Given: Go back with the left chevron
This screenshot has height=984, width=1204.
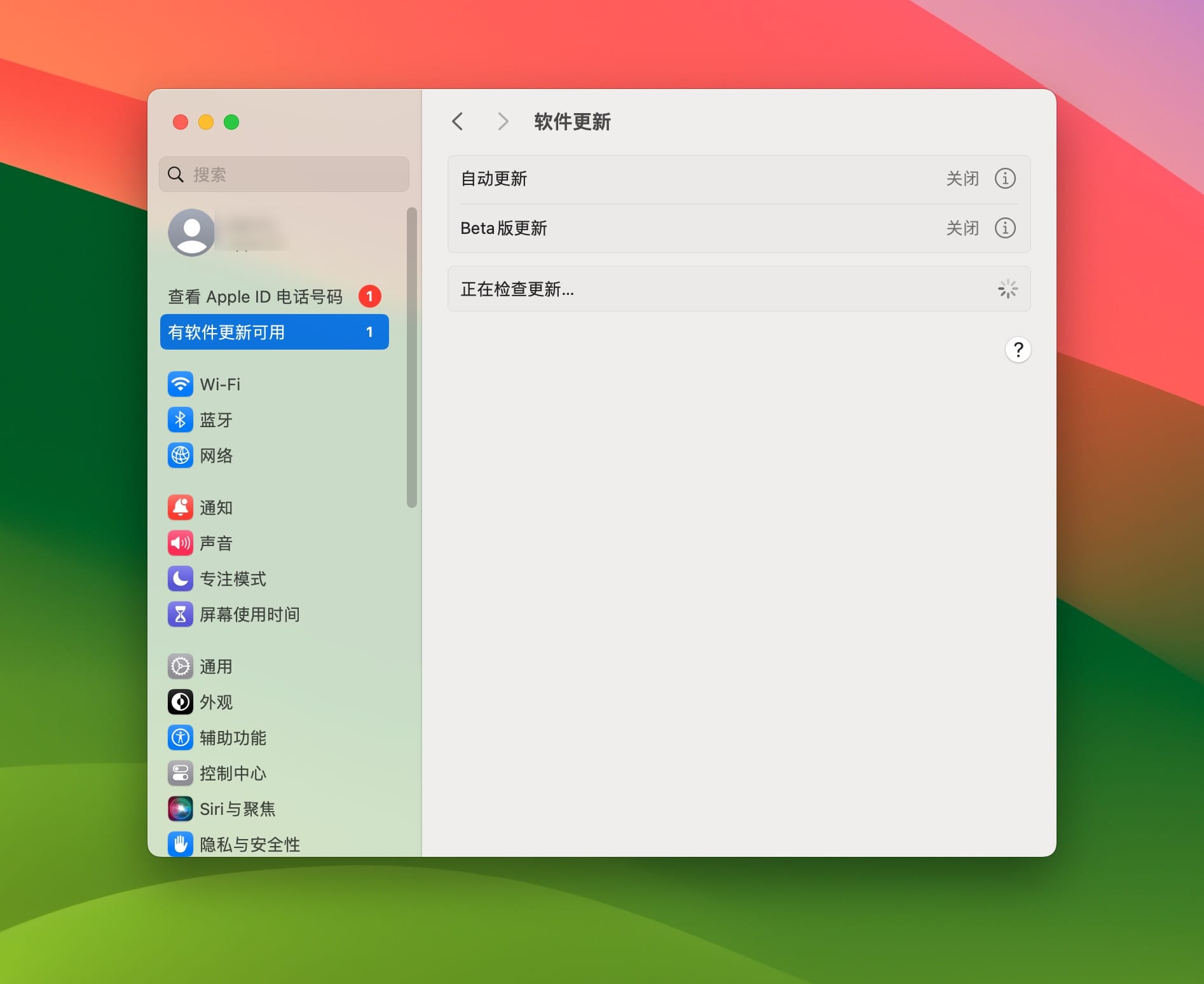Looking at the screenshot, I should 458,121.
